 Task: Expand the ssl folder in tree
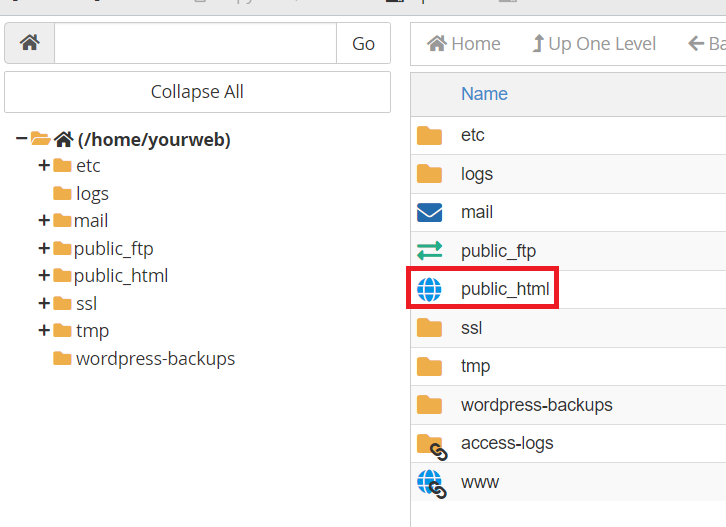tap(43, 303)
